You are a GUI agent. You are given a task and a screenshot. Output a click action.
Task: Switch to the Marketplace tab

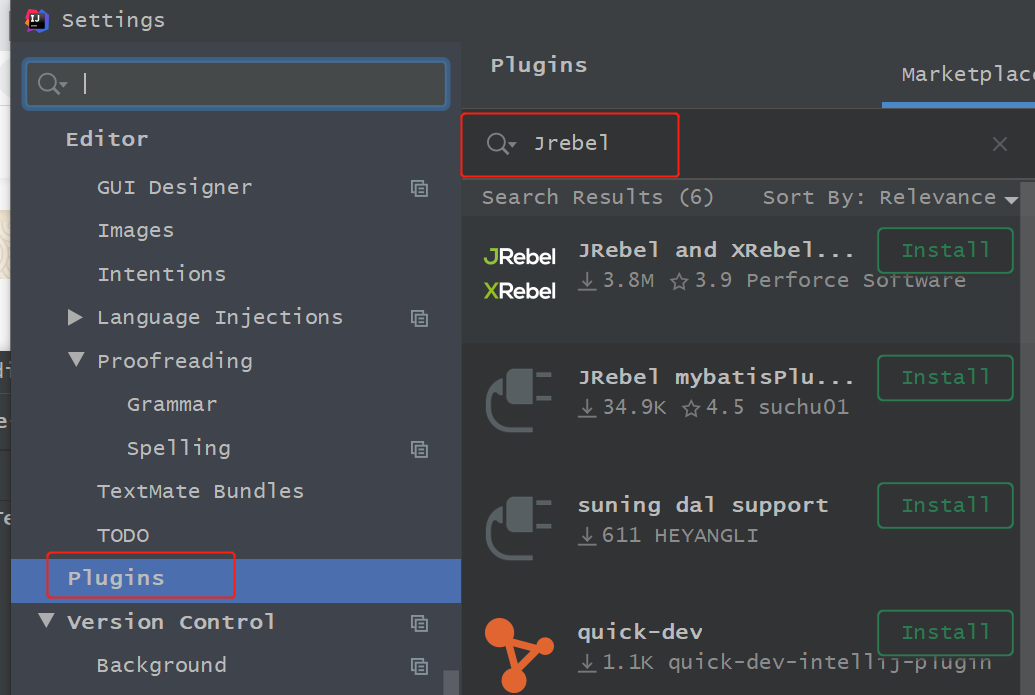tap(967, 75)
